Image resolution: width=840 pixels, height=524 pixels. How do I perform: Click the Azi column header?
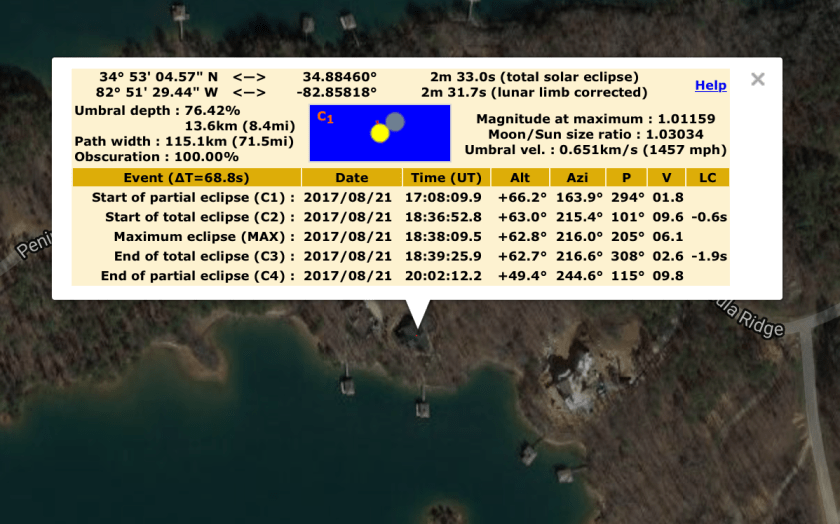click(577, 177)
